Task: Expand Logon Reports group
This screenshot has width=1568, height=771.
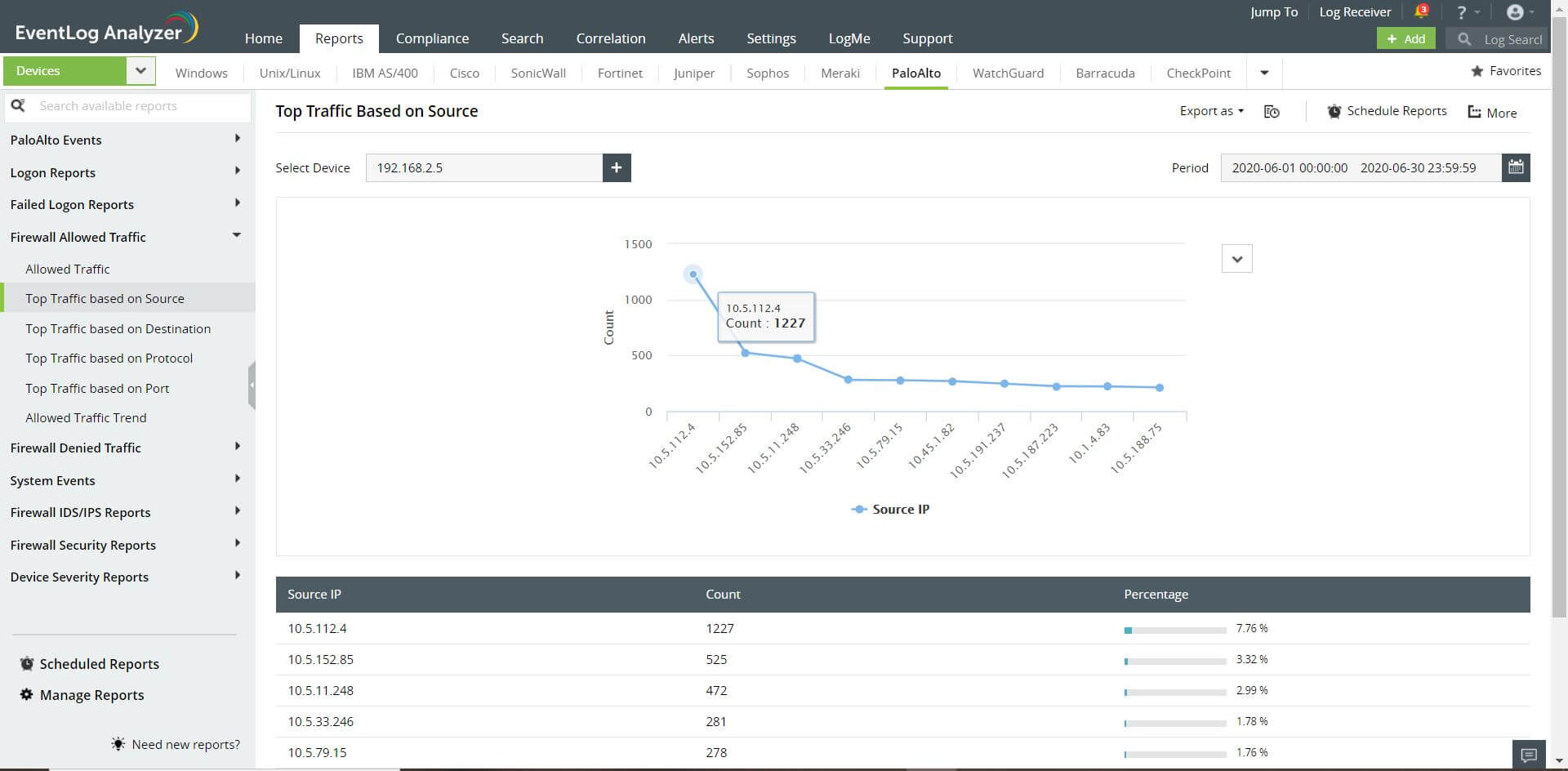Action: [238, 171]
